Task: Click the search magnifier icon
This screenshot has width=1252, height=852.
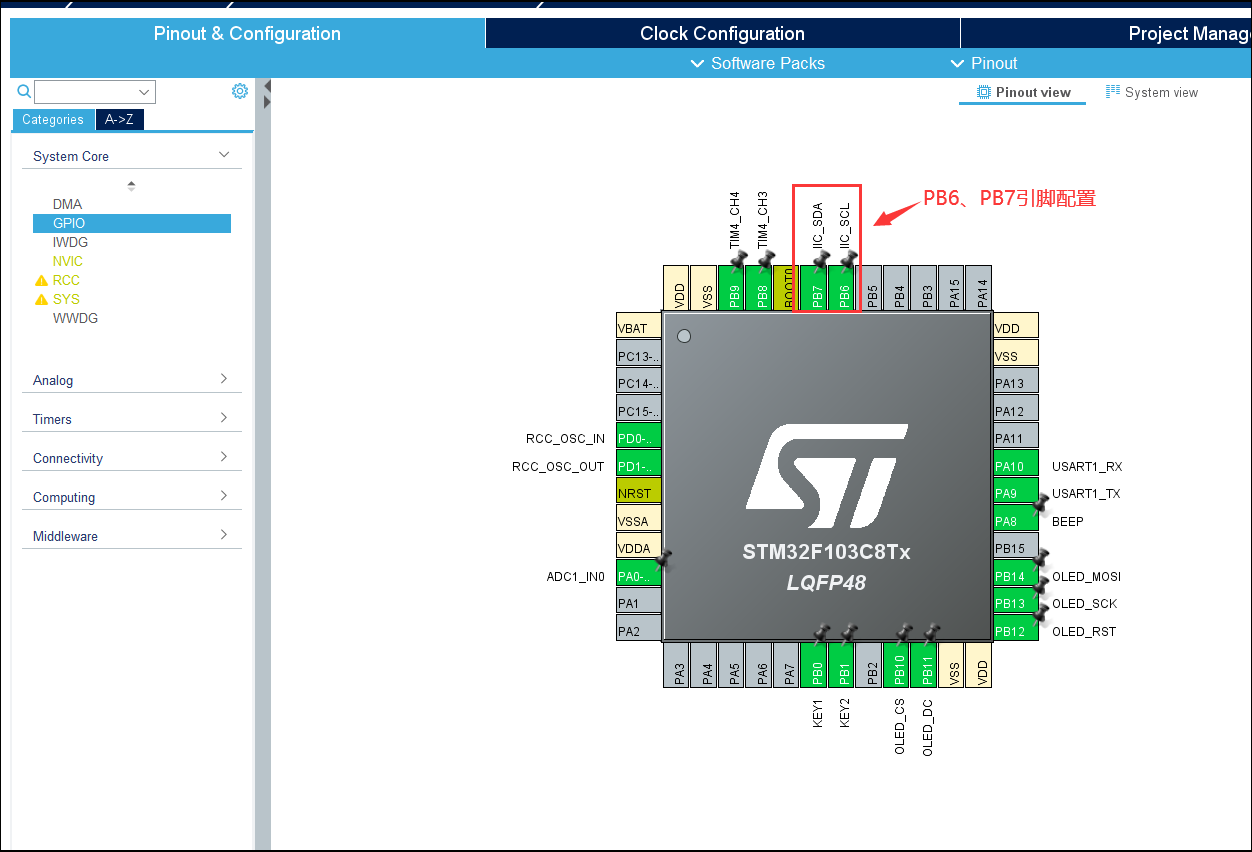Action: 24,92
